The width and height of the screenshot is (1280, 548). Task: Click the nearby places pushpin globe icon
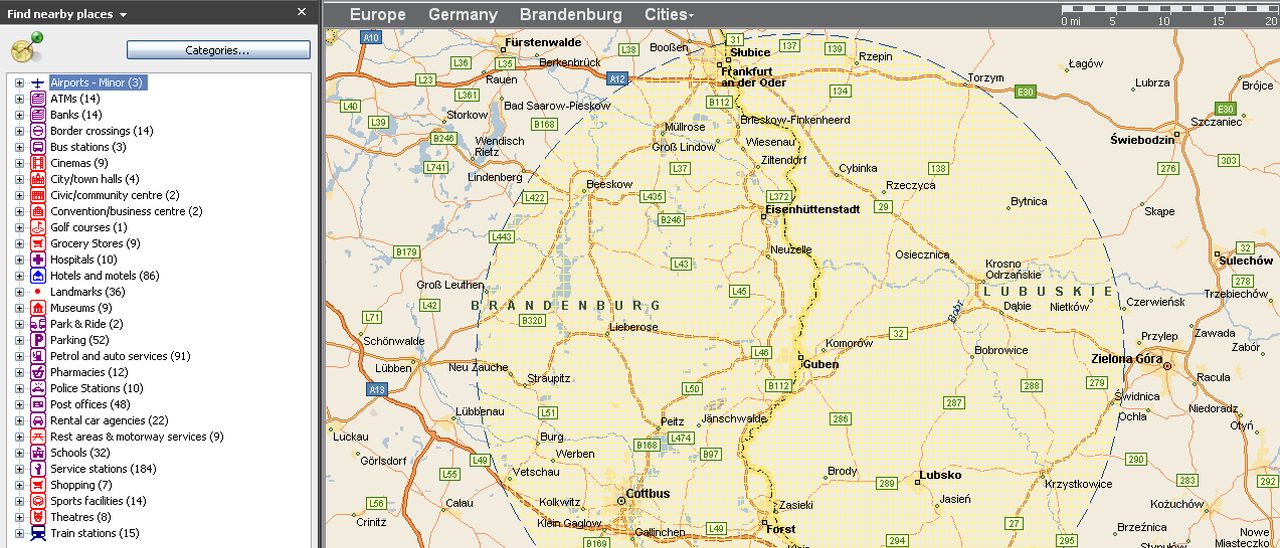27,47
